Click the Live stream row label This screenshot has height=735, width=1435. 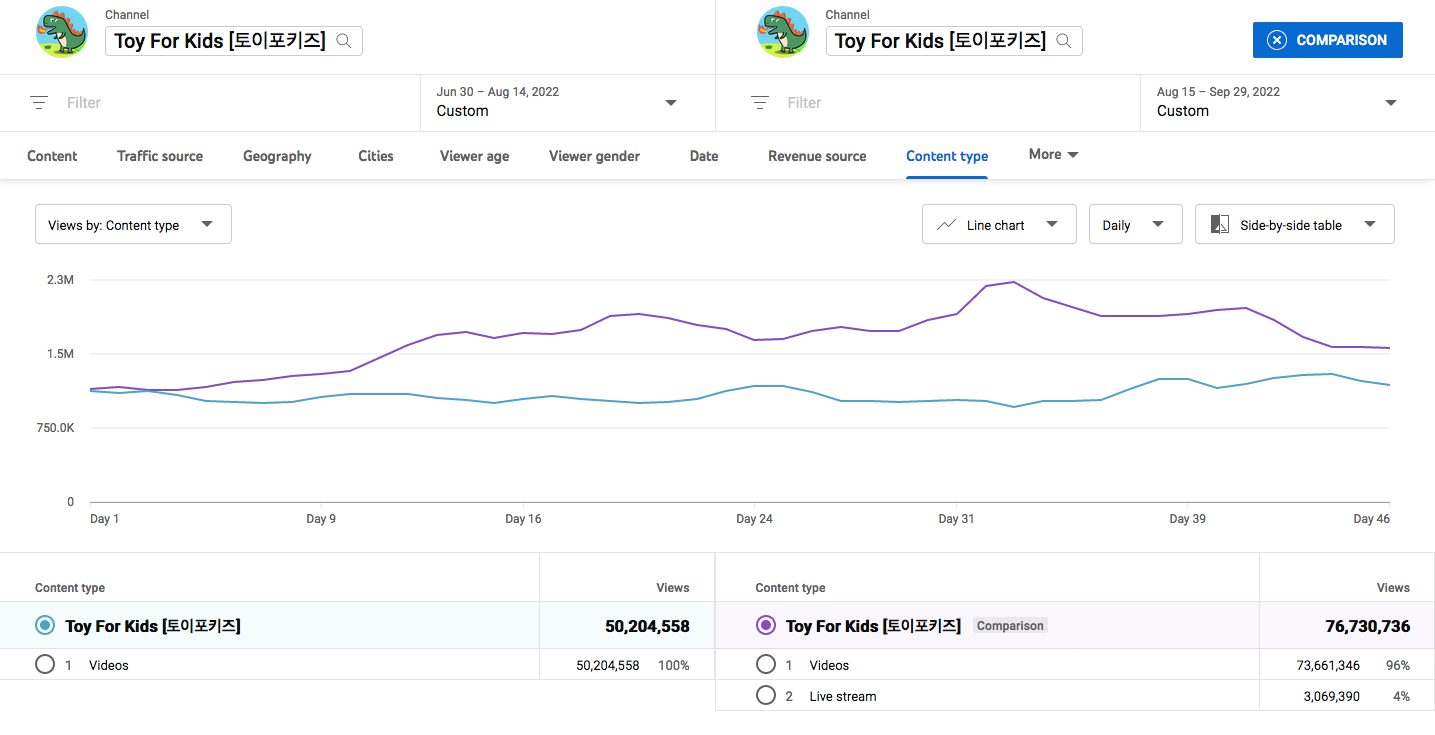pyautogui.click(x=843, y=696)
